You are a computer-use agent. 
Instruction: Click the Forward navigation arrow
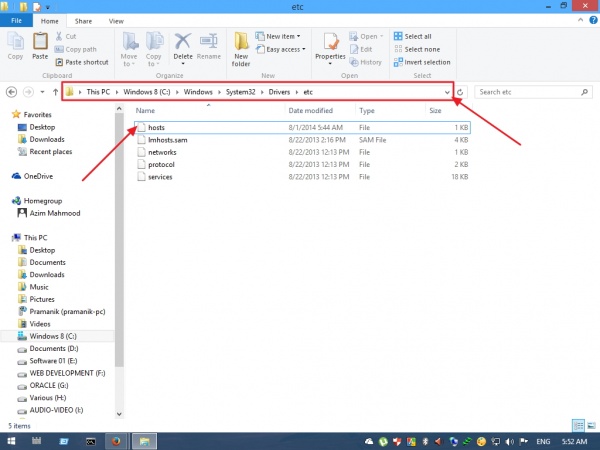[x=28, y=92]
